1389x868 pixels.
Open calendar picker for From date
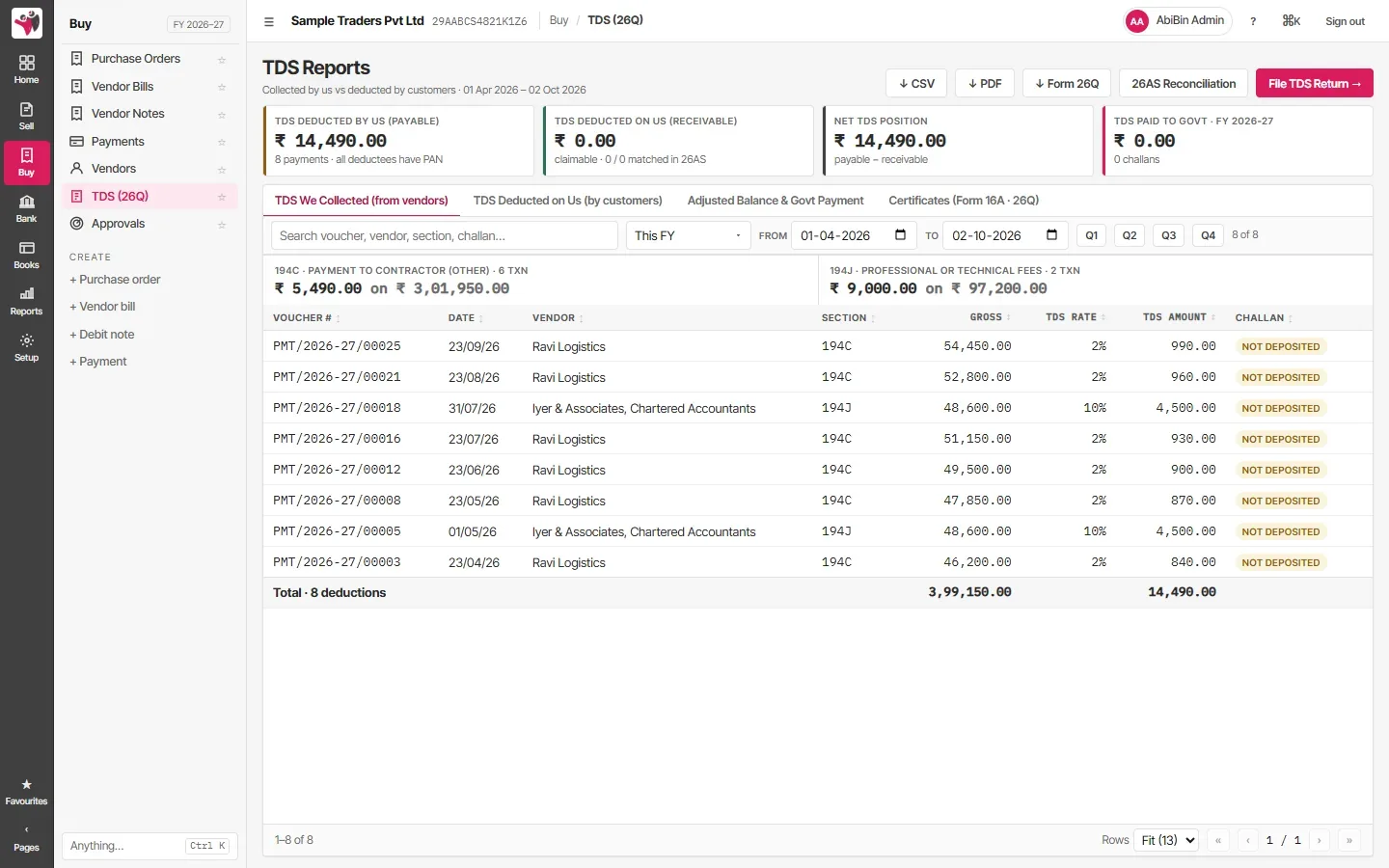(x=900, y=235)
